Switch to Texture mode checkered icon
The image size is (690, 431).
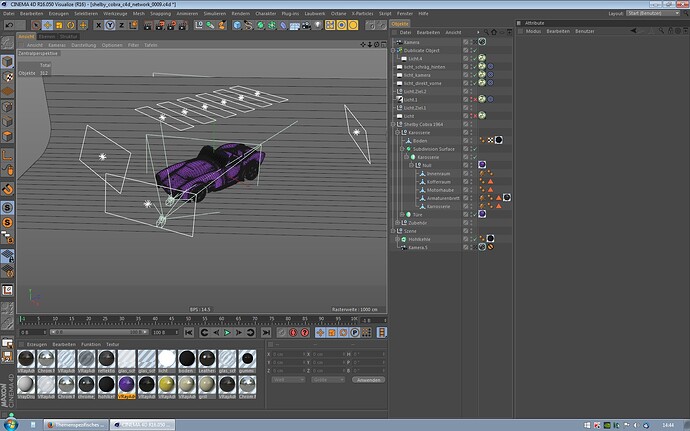(x=7, y=77)
